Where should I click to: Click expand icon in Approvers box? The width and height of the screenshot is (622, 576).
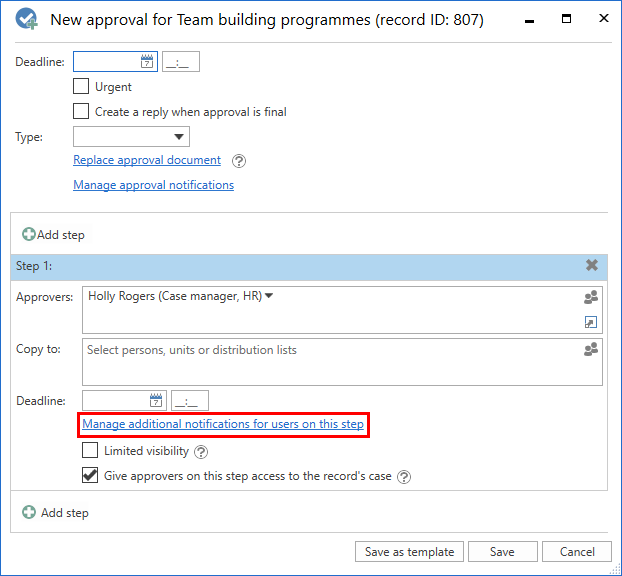(591, 322)
